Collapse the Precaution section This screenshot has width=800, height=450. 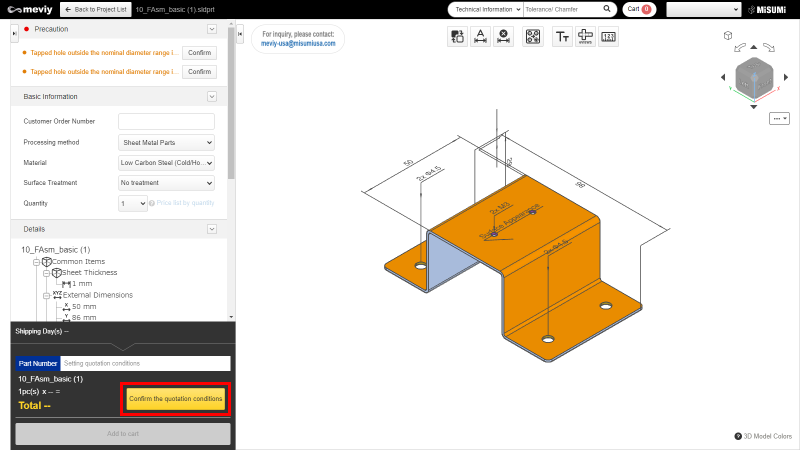[x=212, y=29]
